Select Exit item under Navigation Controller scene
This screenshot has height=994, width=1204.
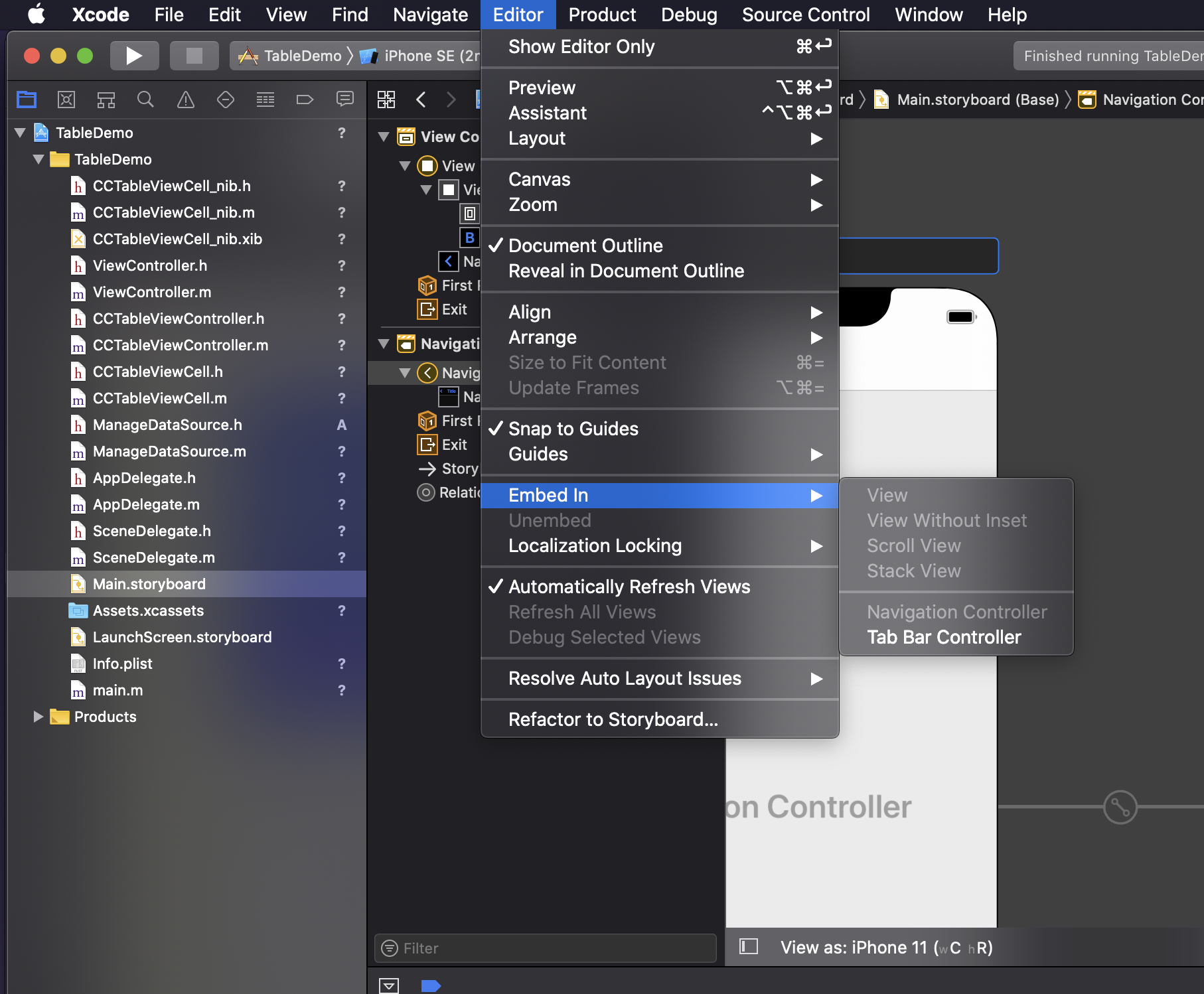[442, 445]
